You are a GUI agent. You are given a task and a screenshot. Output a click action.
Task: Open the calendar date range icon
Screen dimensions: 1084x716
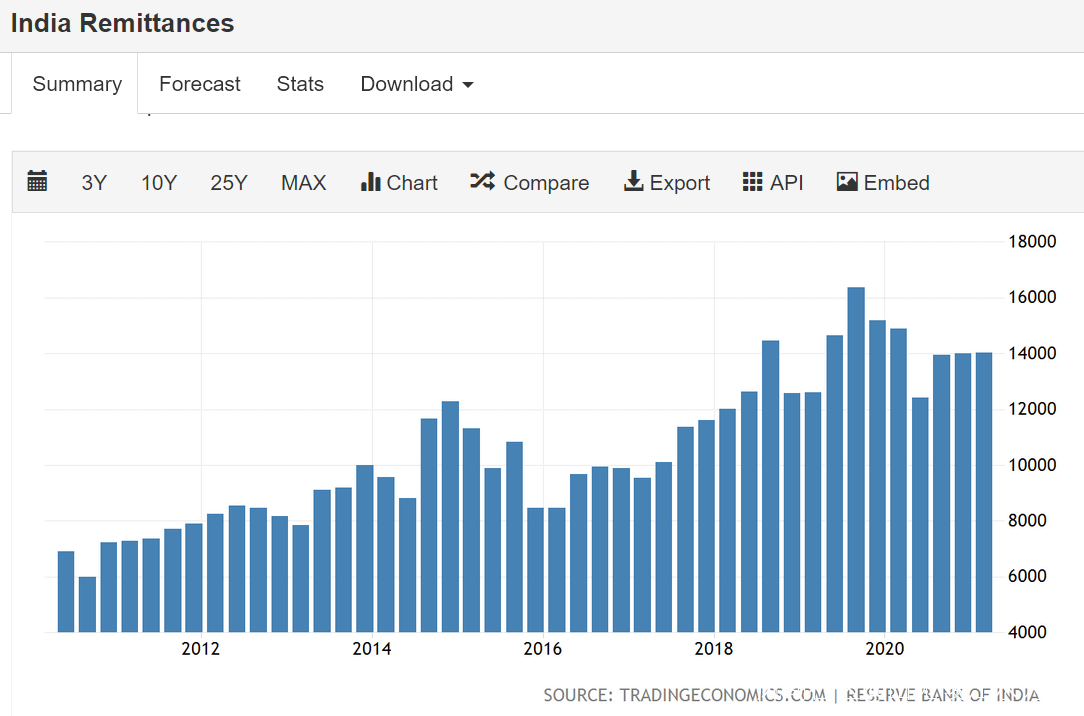tap(37, 182)
